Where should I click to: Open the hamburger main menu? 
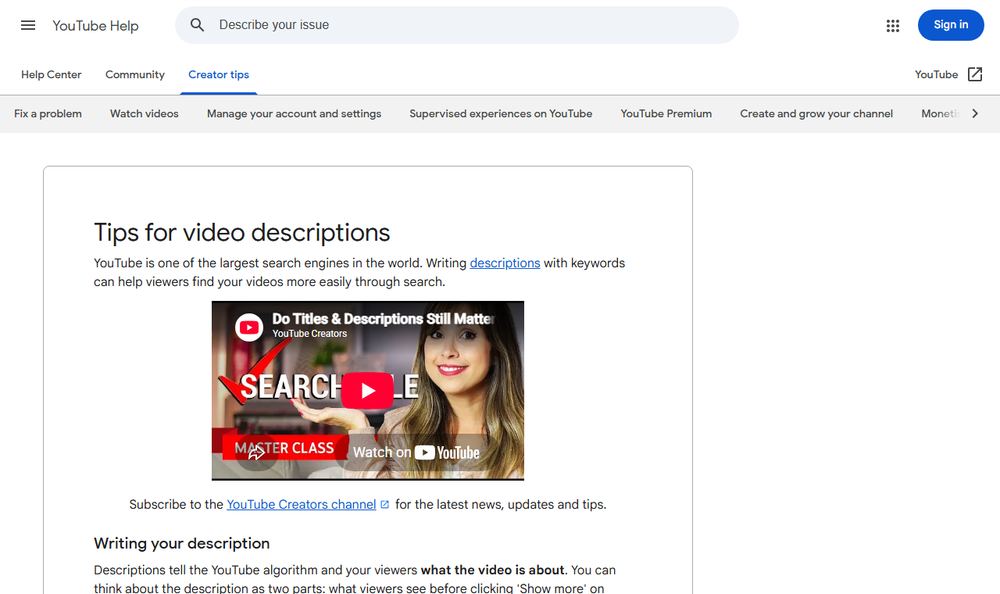[x=28, y=25]
